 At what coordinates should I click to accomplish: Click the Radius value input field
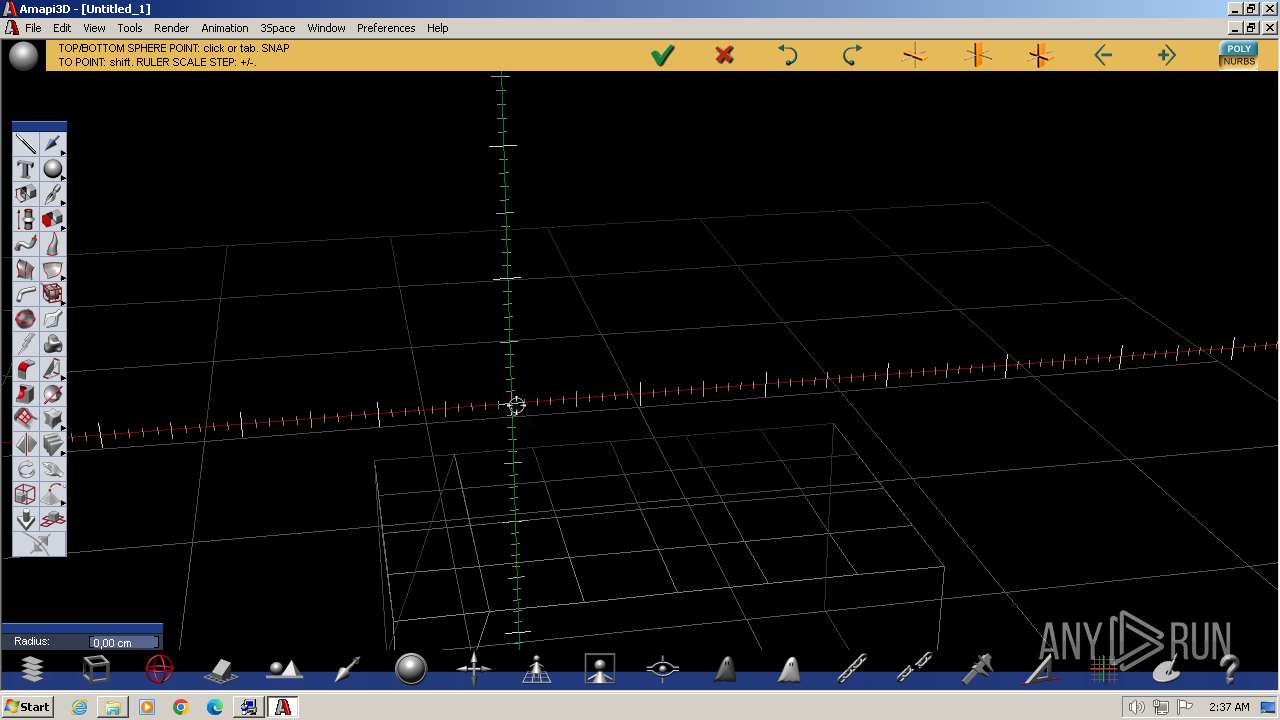[x=124, y=642]
